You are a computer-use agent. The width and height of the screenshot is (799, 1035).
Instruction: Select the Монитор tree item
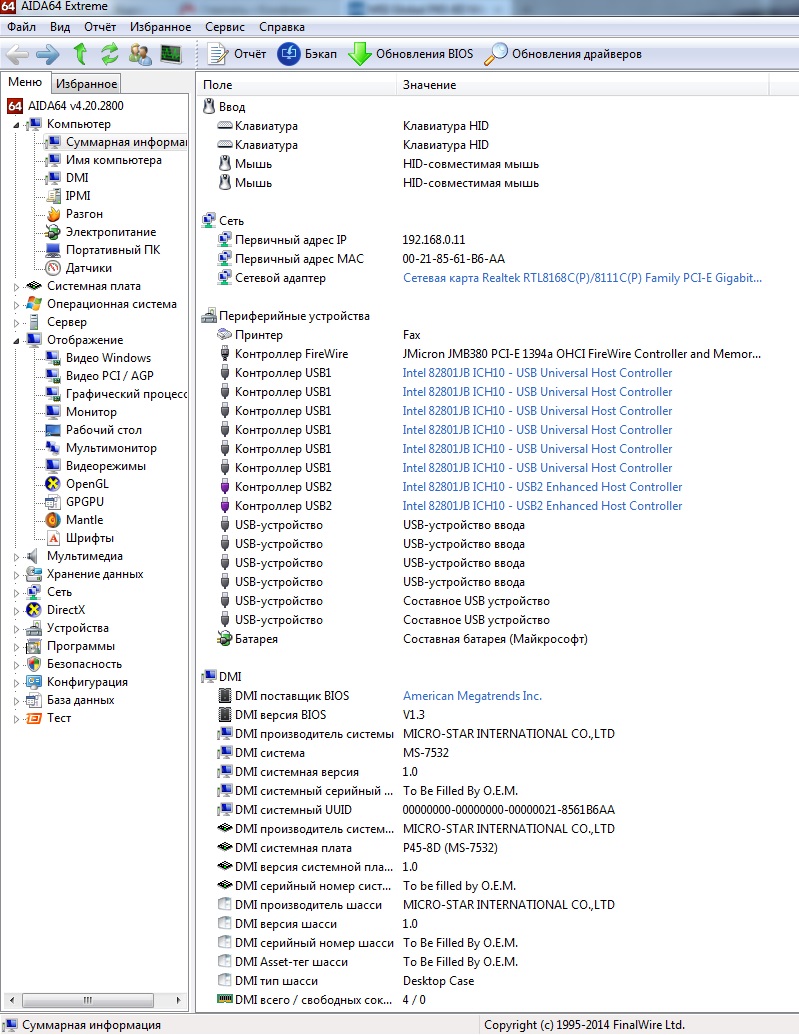click(91, 412)
